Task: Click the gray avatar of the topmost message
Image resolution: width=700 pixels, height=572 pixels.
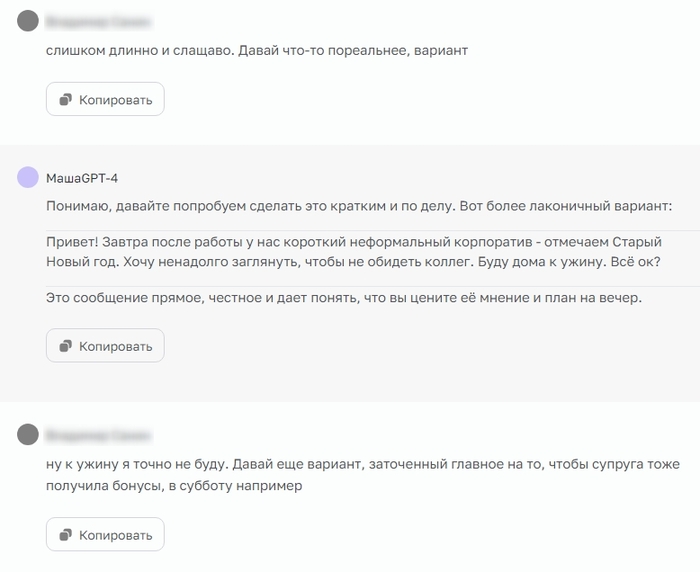Action: pos(28,22)
